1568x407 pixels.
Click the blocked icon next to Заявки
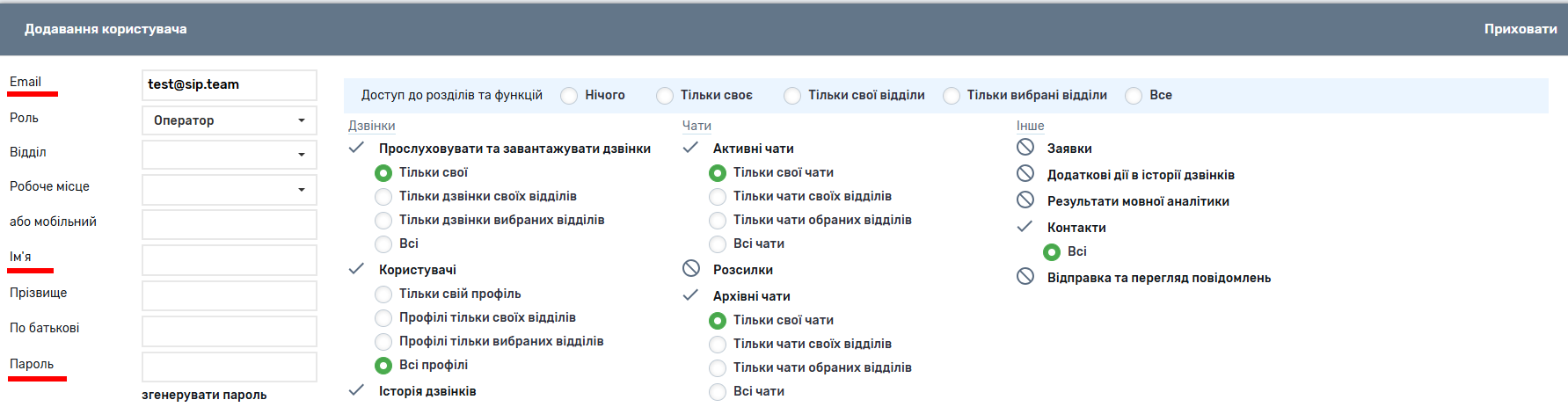[x=1025, y=147]
